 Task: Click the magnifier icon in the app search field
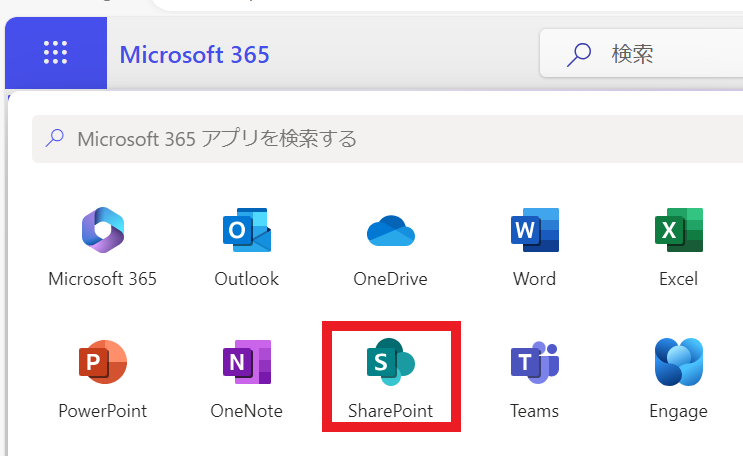55,138
